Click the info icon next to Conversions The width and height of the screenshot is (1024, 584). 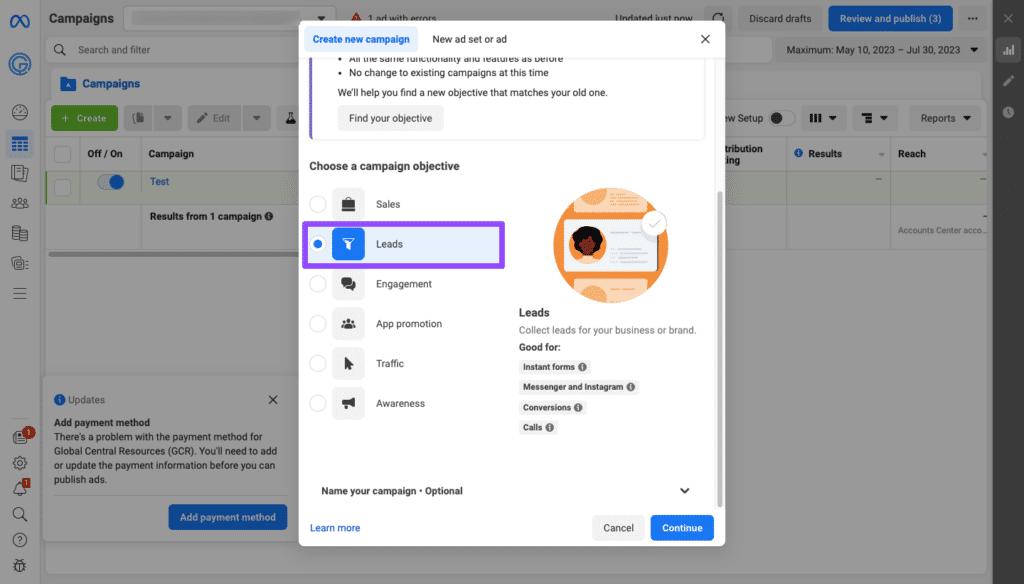pos(578,408)
